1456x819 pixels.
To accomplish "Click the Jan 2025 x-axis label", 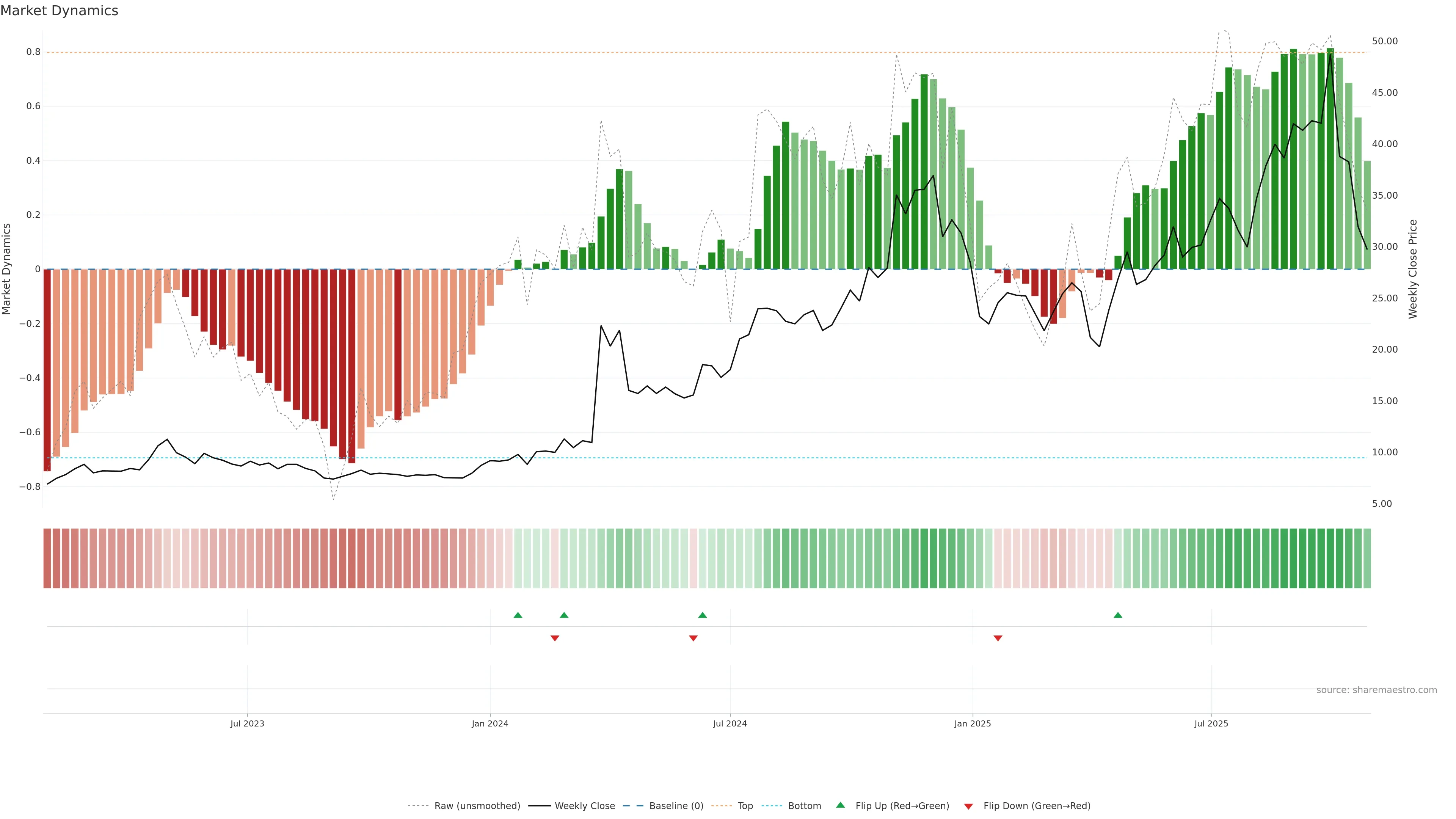I will 972,723.
